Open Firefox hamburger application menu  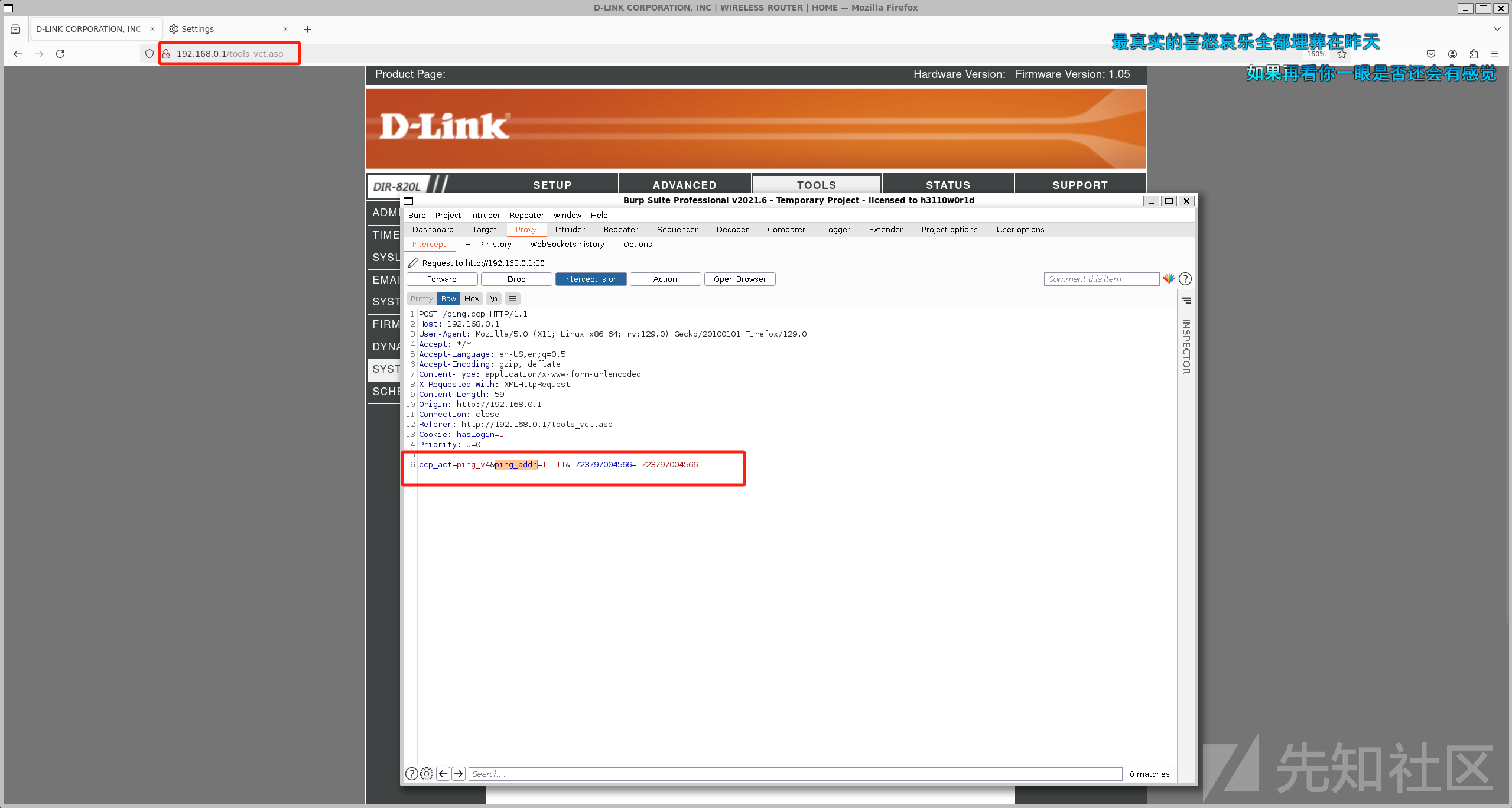[1495, 54]
